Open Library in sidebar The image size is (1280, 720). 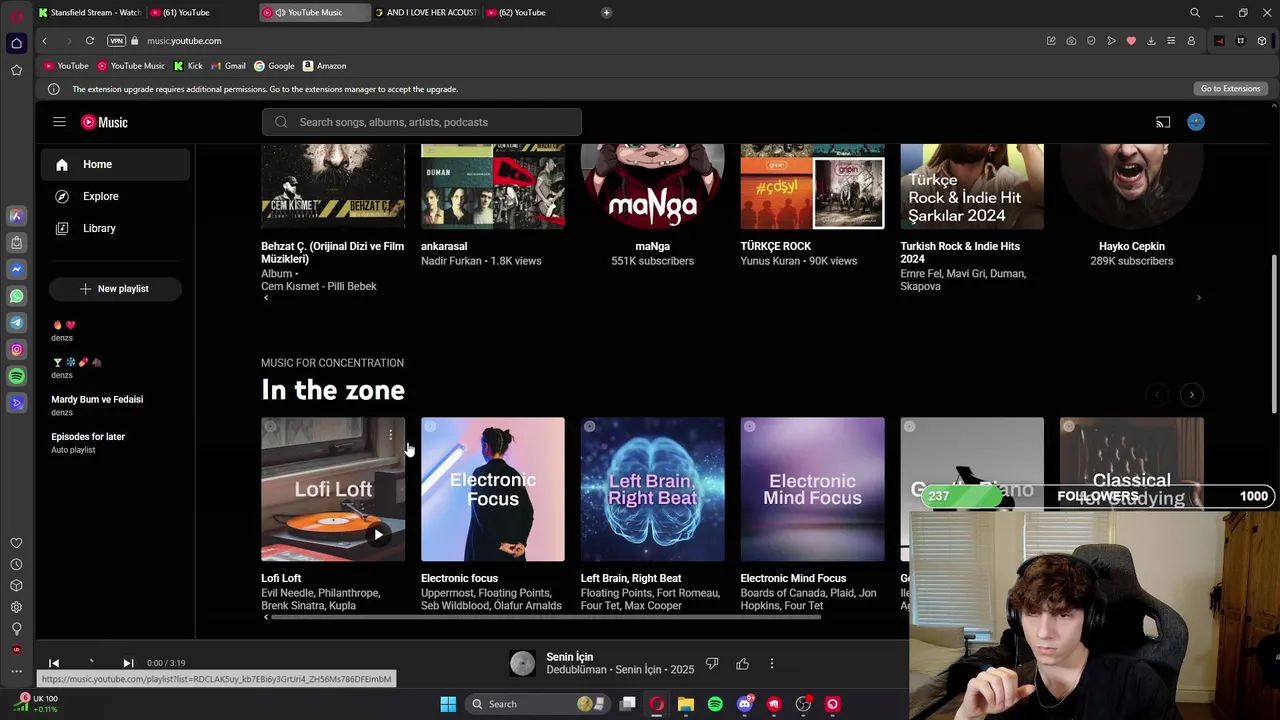115,228
